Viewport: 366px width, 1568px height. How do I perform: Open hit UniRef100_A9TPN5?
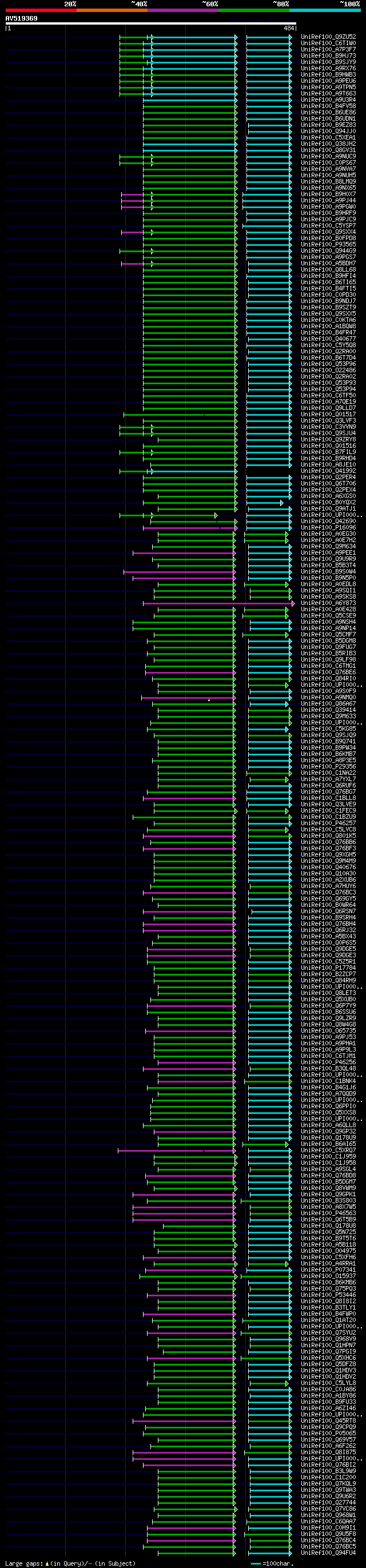coord(328,87)
